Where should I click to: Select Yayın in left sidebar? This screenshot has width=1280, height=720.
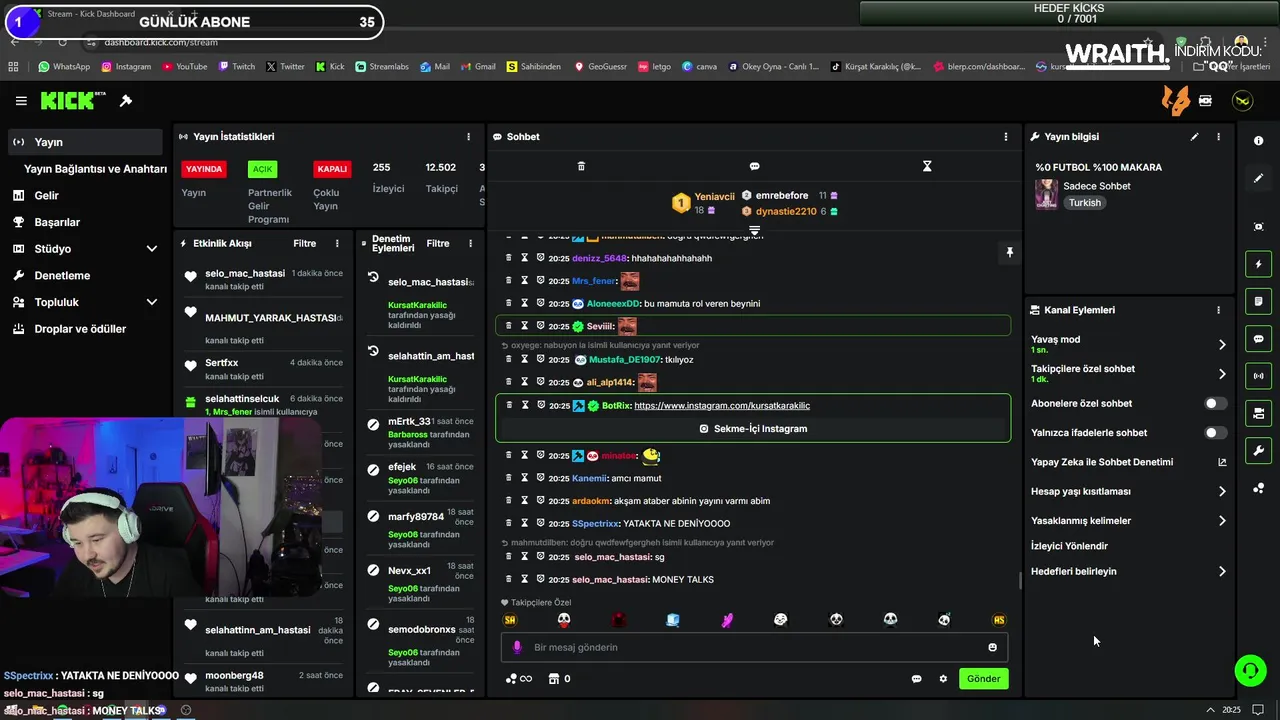(84, 142)
